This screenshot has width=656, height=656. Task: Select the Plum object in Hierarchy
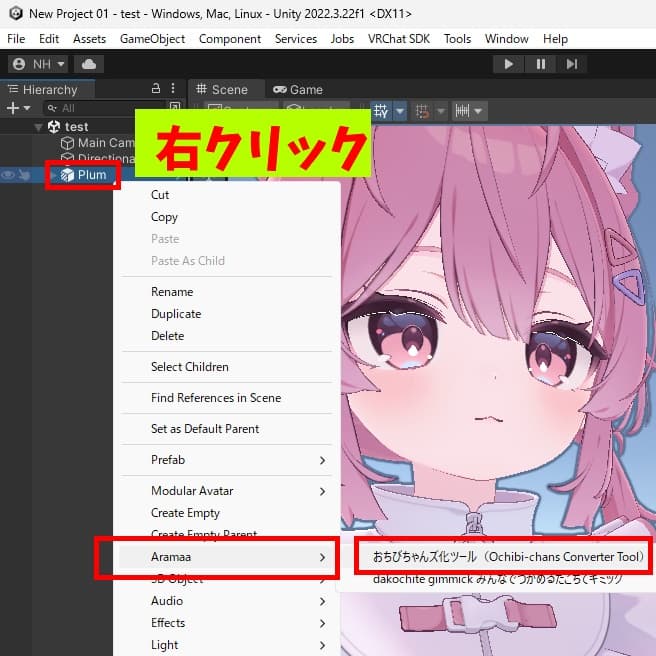84,175
